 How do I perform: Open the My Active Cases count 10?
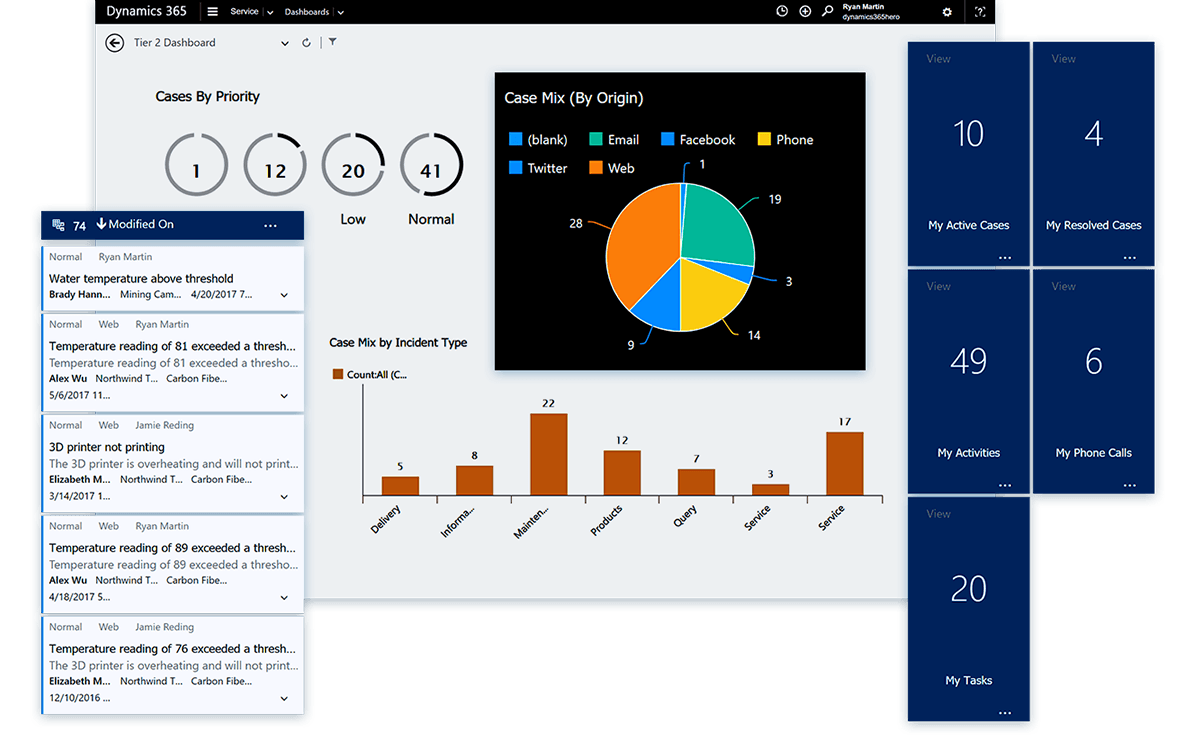coord(968,134)
